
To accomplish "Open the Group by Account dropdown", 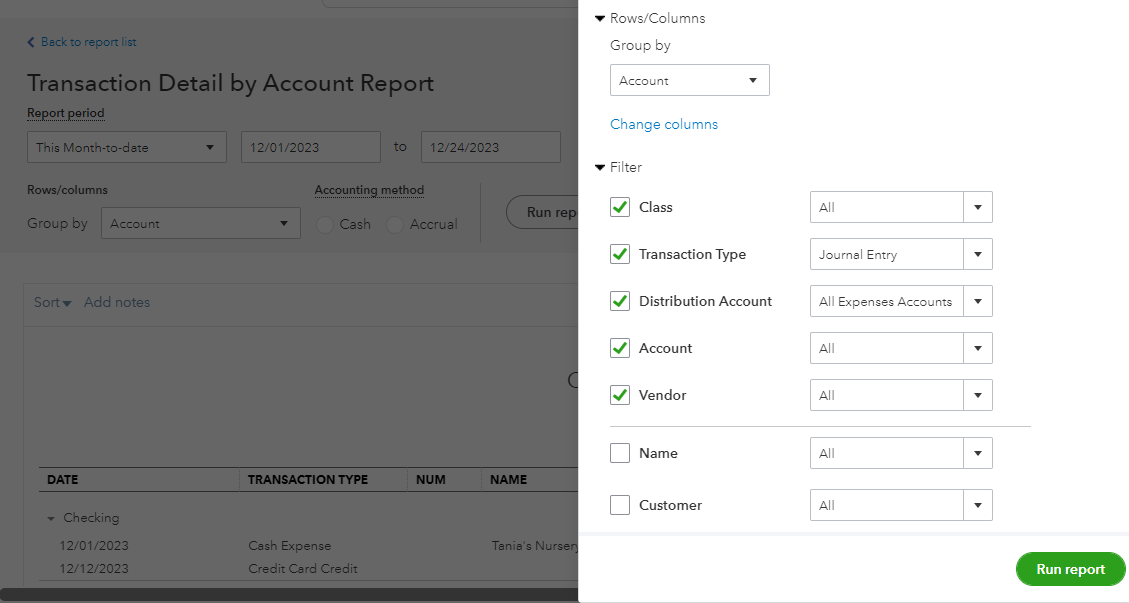I will 689,80.
